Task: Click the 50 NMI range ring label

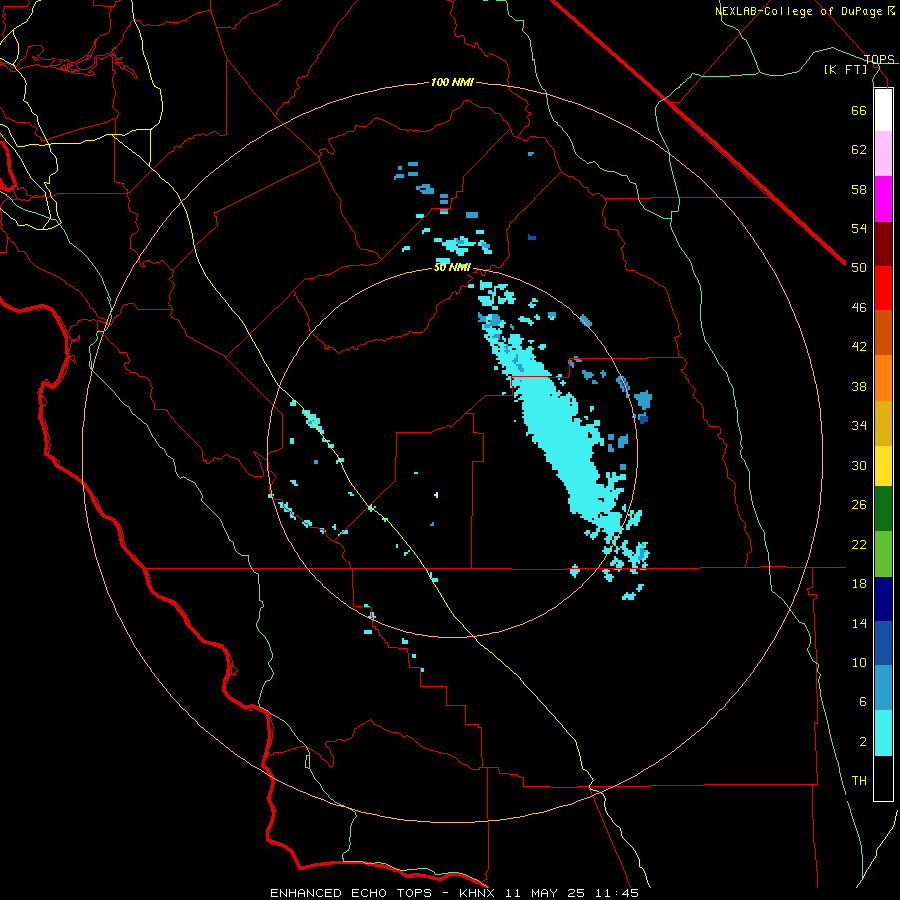Action: click(452, 267)
